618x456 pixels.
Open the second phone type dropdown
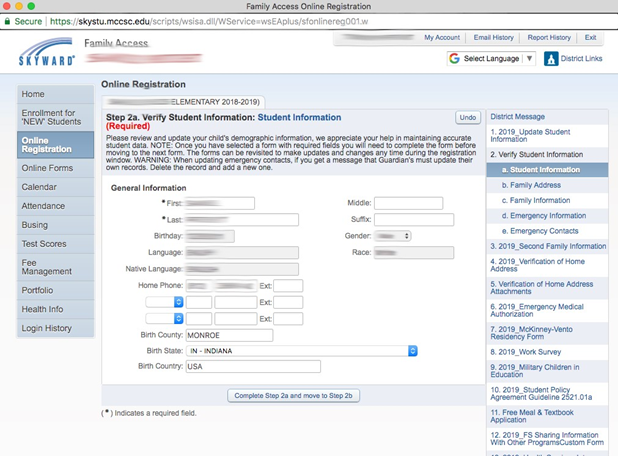coord(164,301)
